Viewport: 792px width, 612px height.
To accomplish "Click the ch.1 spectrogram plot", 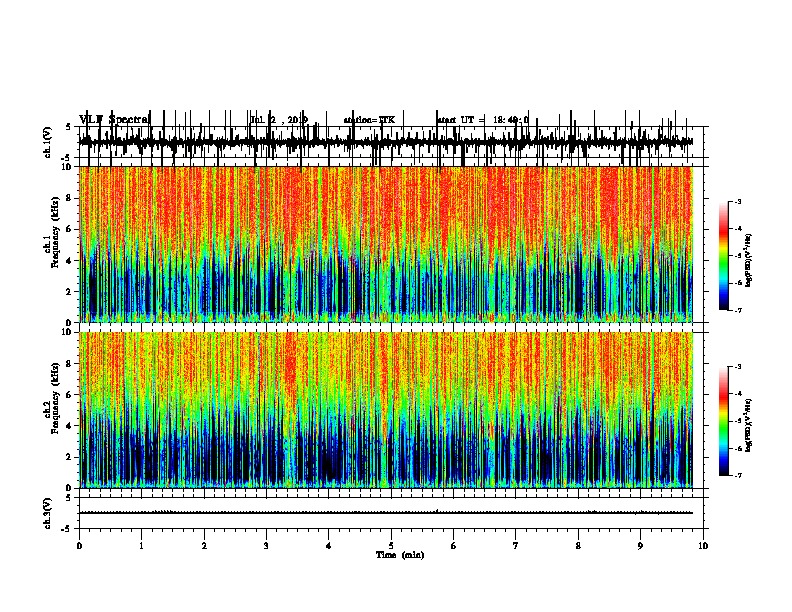I will [386, 244].
